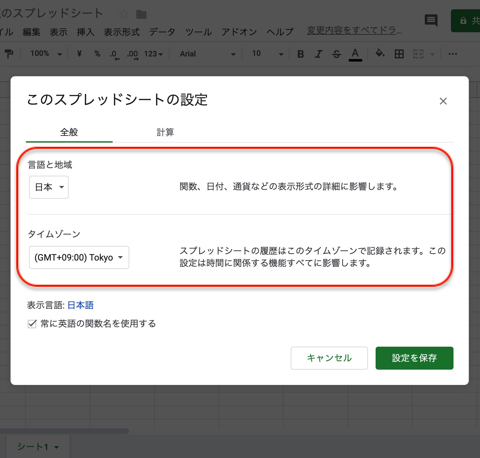
Task: Open the fill color bucket icon
Action: 380,53
